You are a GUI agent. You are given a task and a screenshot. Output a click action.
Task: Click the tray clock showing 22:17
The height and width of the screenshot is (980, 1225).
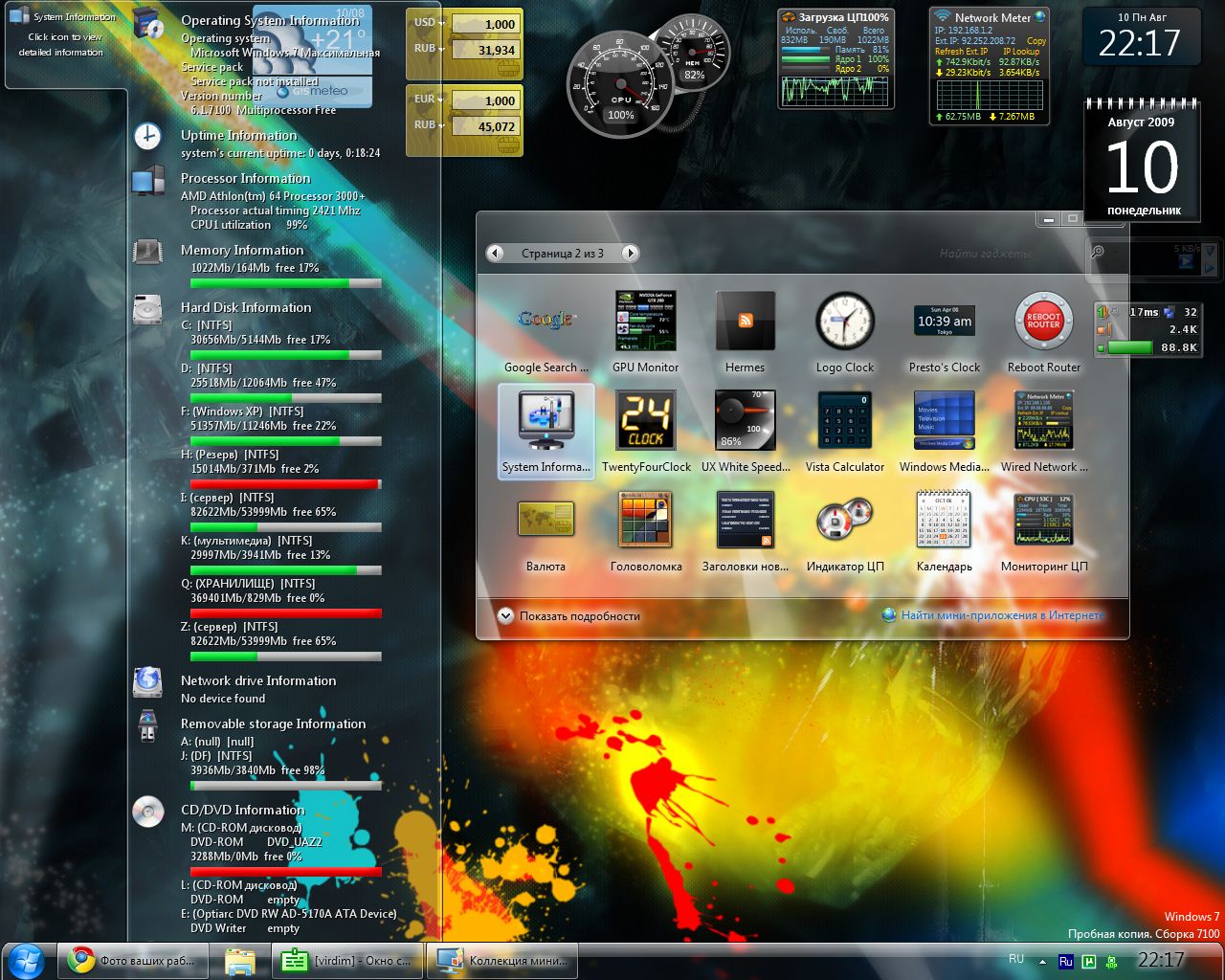[1161, 959]
